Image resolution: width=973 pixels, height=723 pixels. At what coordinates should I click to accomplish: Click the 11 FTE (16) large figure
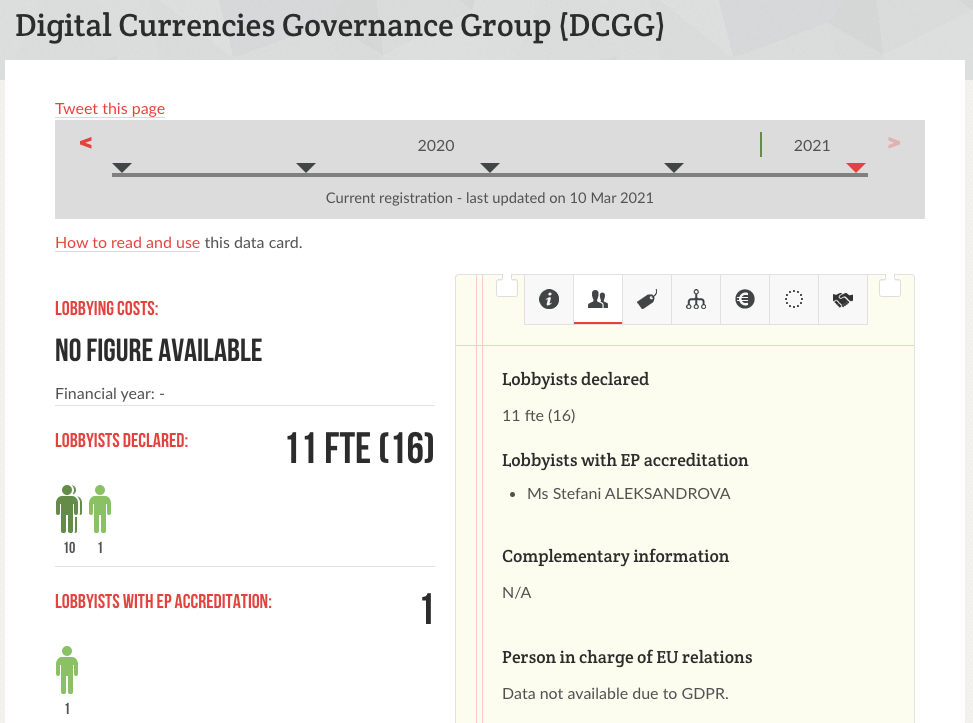coord(360,448)
